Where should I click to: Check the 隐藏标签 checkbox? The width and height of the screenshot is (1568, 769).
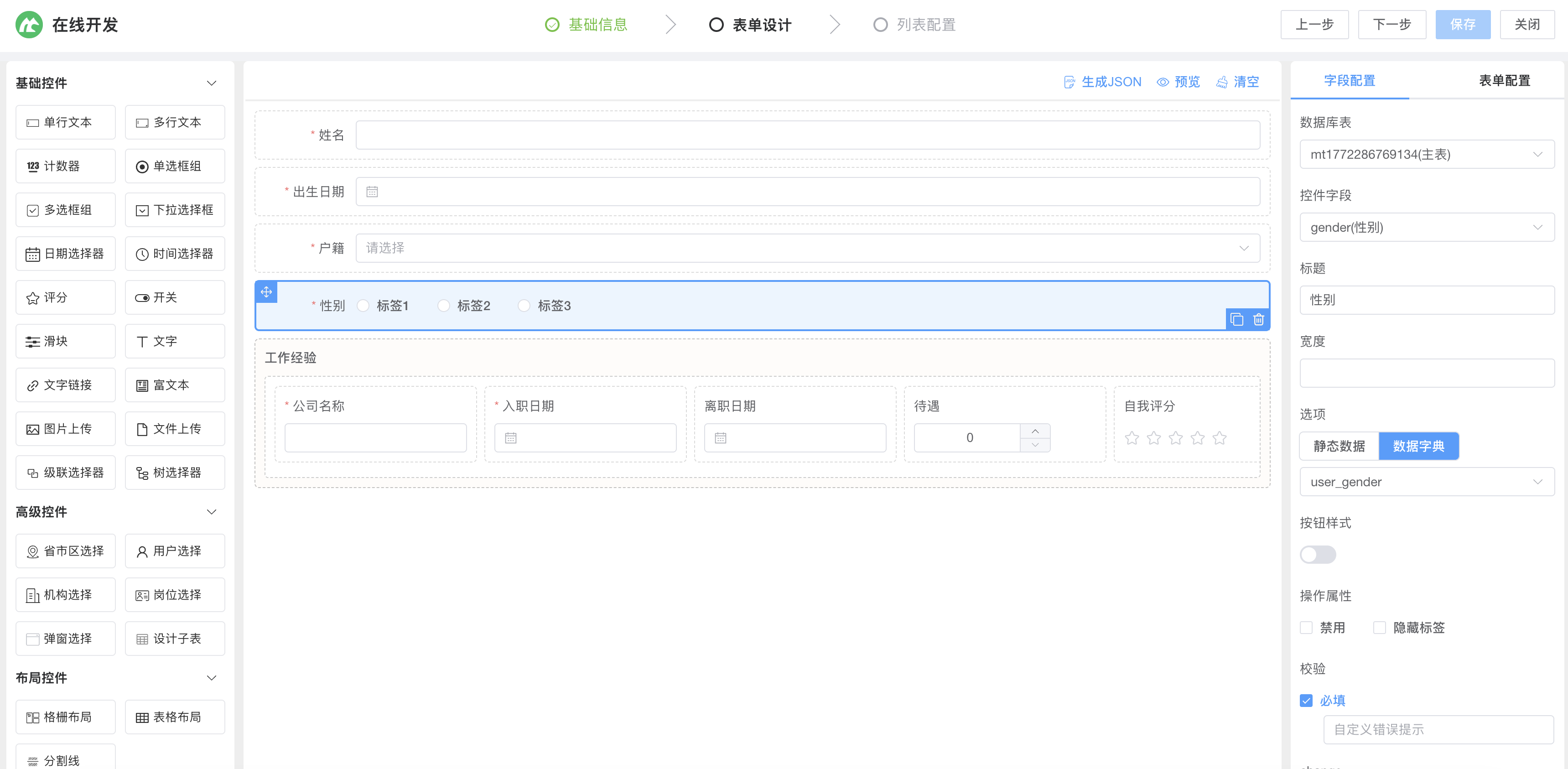click(x=1379, y=627)
